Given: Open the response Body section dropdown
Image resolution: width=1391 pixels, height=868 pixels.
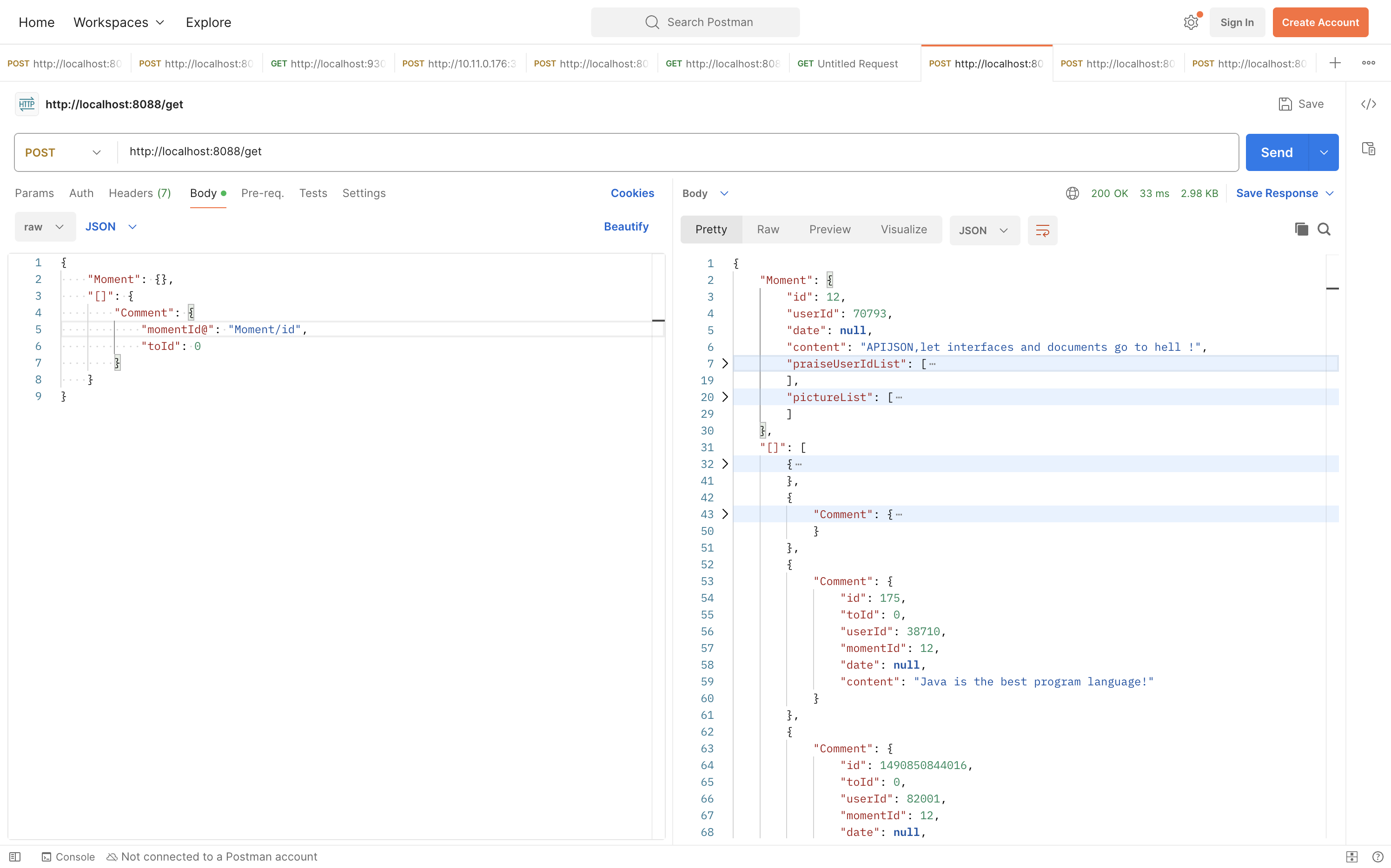Looking at the screenshot, I should (x=705, y=193).
